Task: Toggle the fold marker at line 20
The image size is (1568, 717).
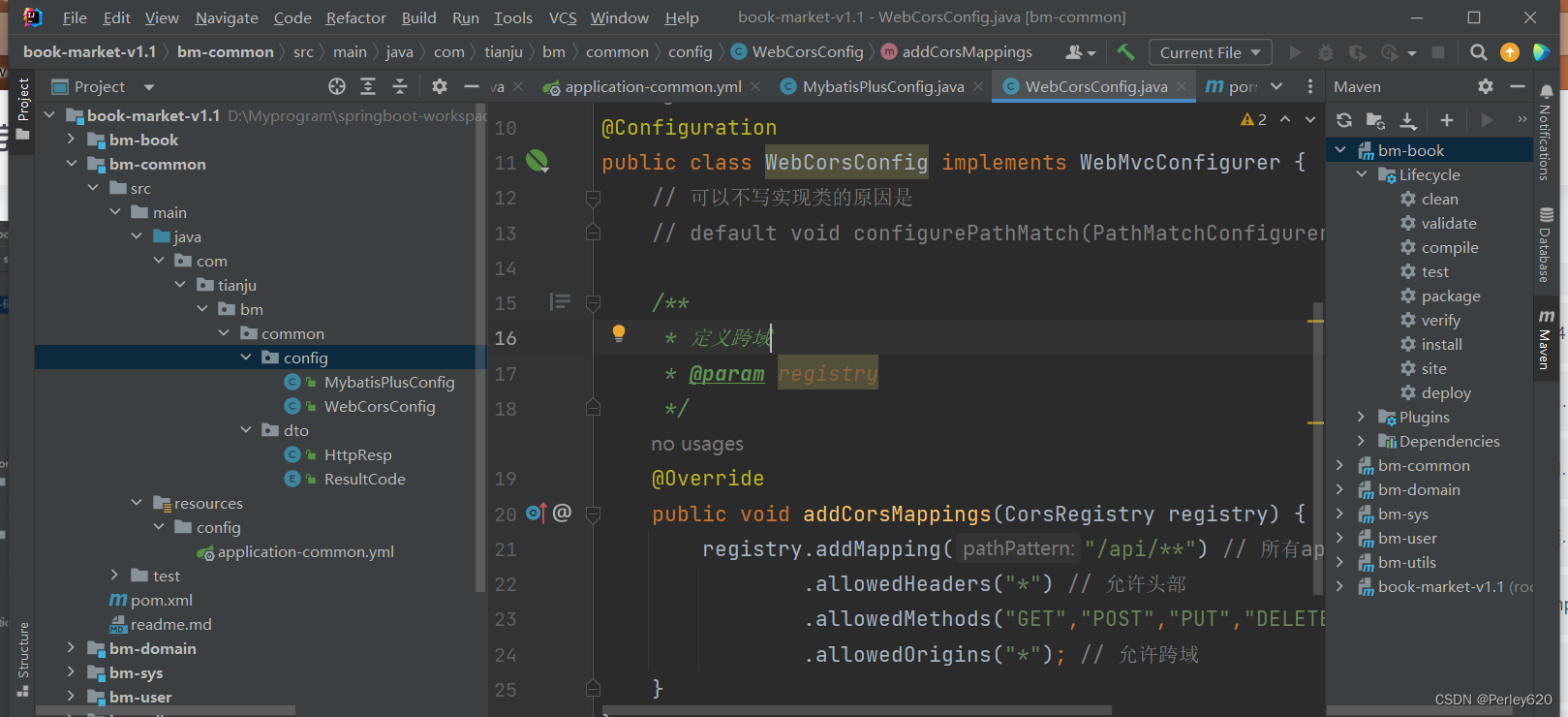Action: (593, 514)
